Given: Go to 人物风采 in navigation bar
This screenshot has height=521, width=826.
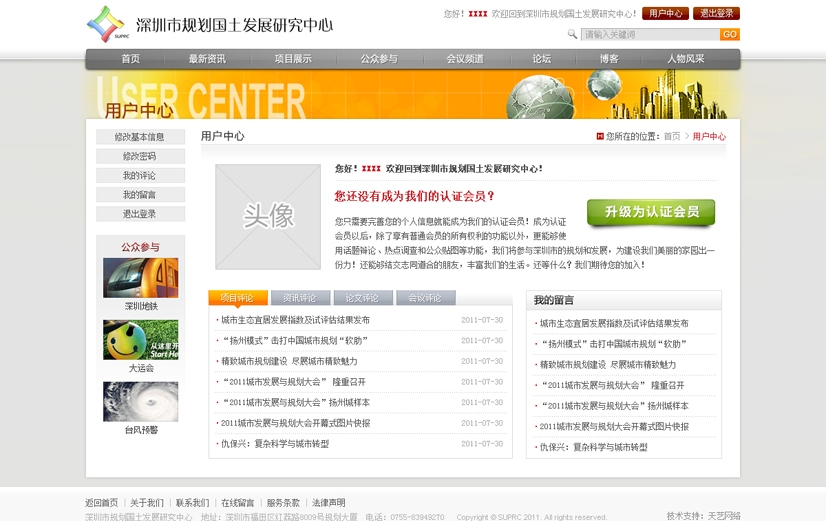Looking at the screenshot, I should pyautogui.click(x=686, y=59).
